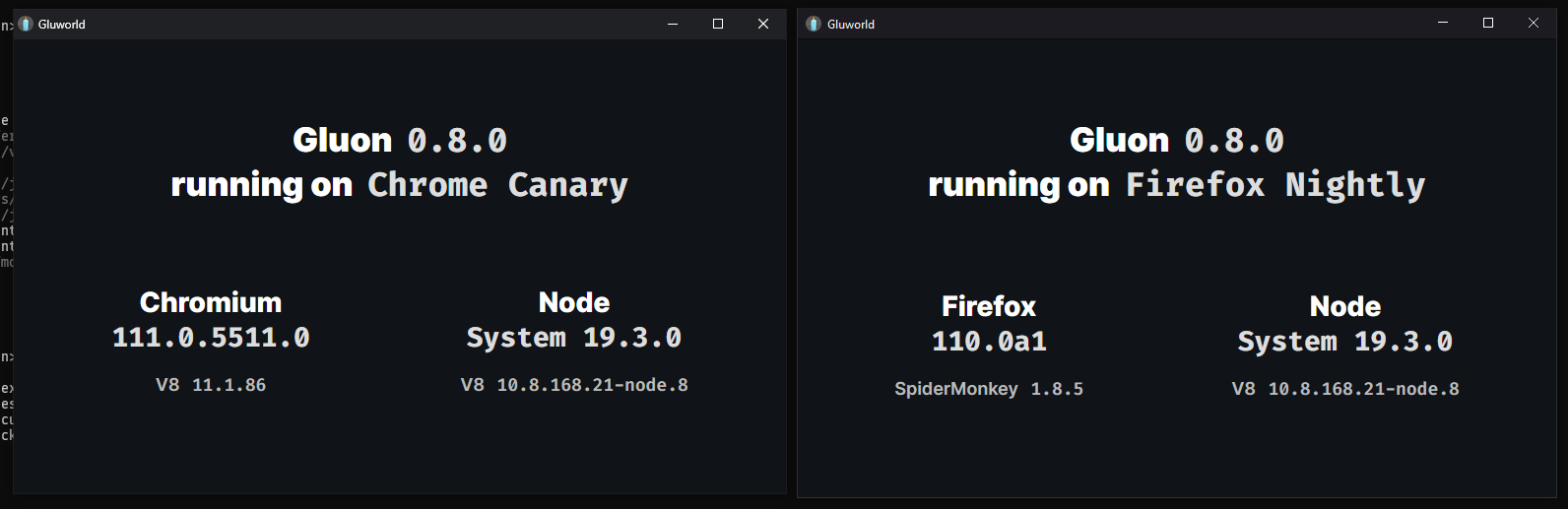Click the Node heading in Chrome Canary window
The image size is (1568, 509).
pos(574,302)
